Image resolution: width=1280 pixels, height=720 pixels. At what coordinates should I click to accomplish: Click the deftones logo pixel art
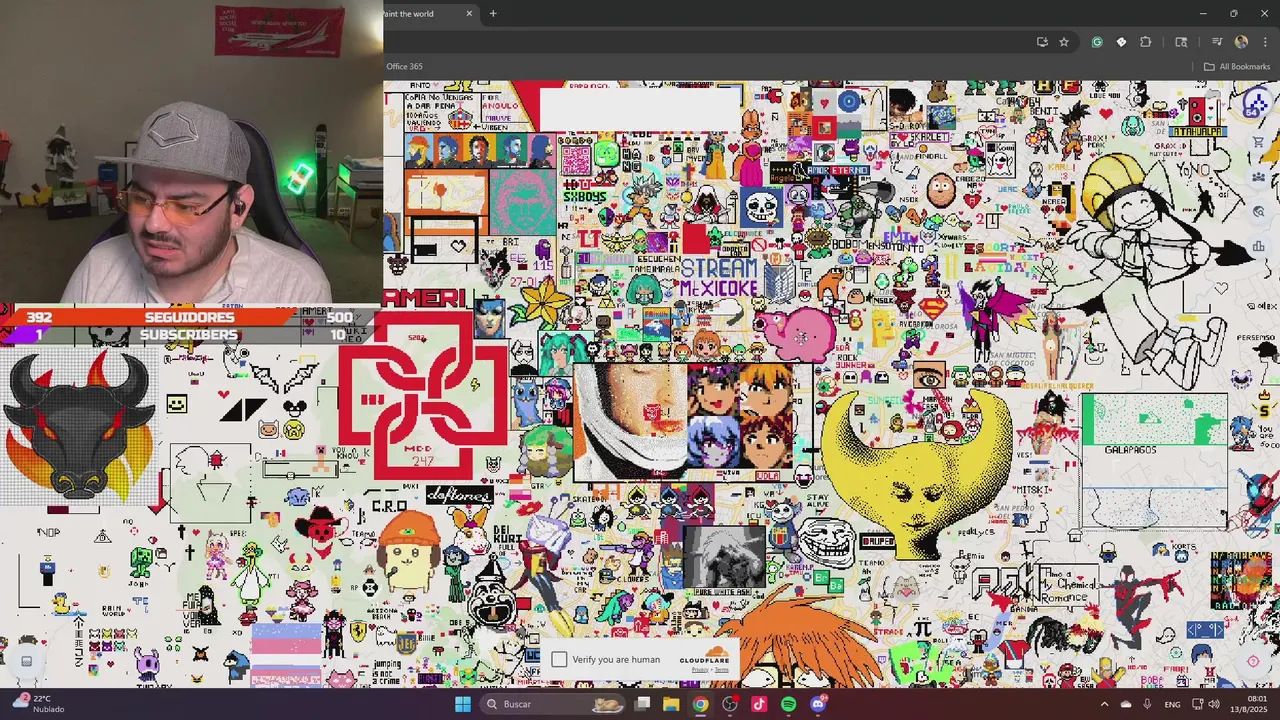tap(459, 494)
